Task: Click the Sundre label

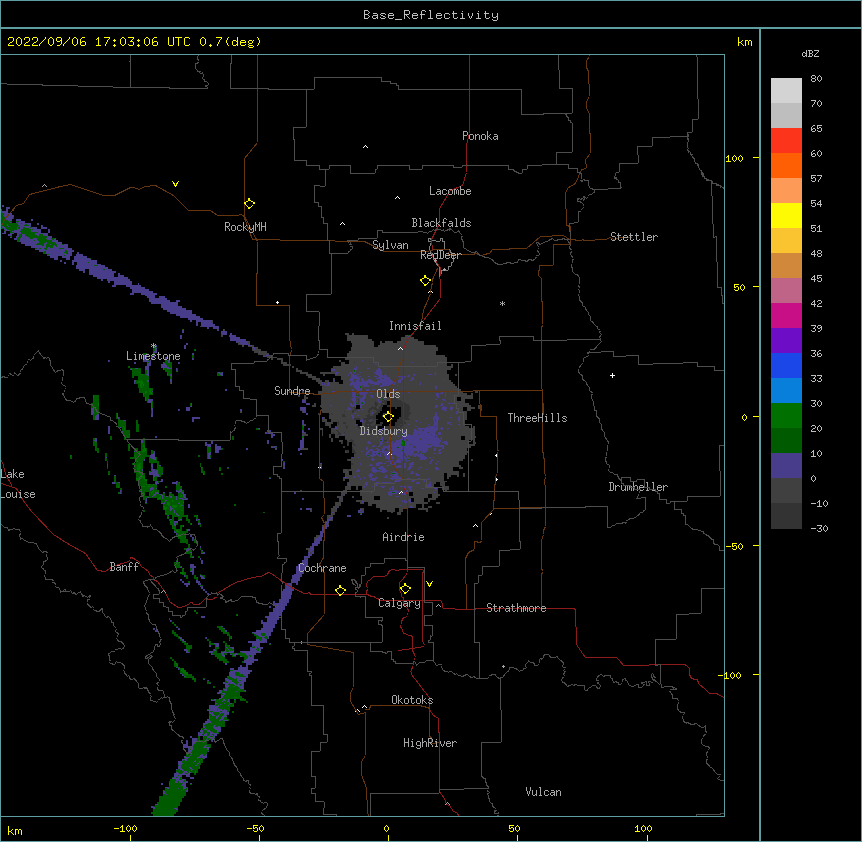Action: 292,391
